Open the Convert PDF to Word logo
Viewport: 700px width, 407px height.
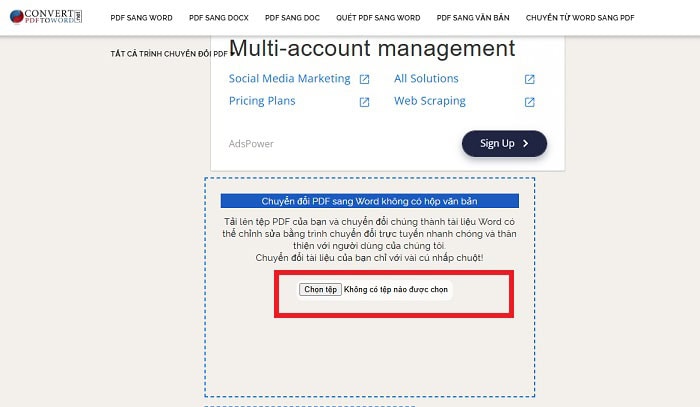[x=46, y=17]
